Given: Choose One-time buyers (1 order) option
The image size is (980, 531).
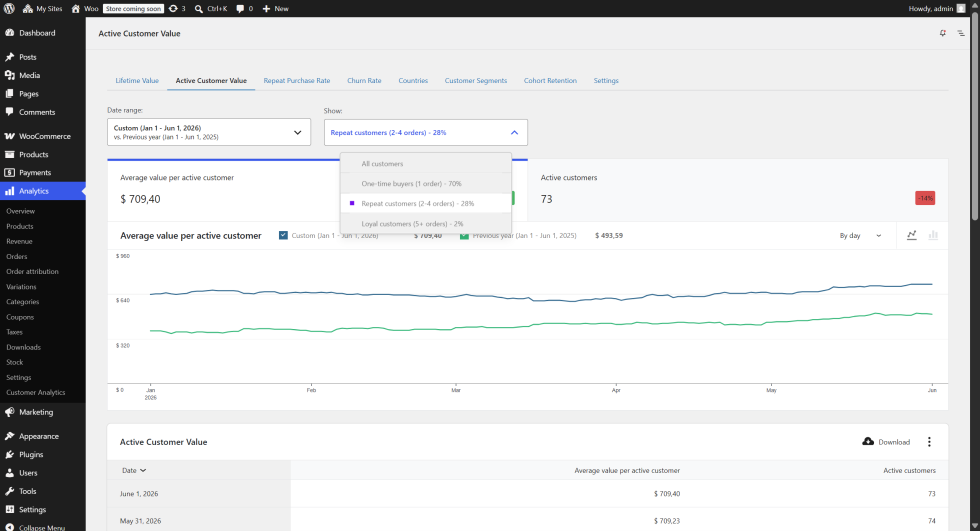Looking at the screenshot, I should [x=426, y=184].
